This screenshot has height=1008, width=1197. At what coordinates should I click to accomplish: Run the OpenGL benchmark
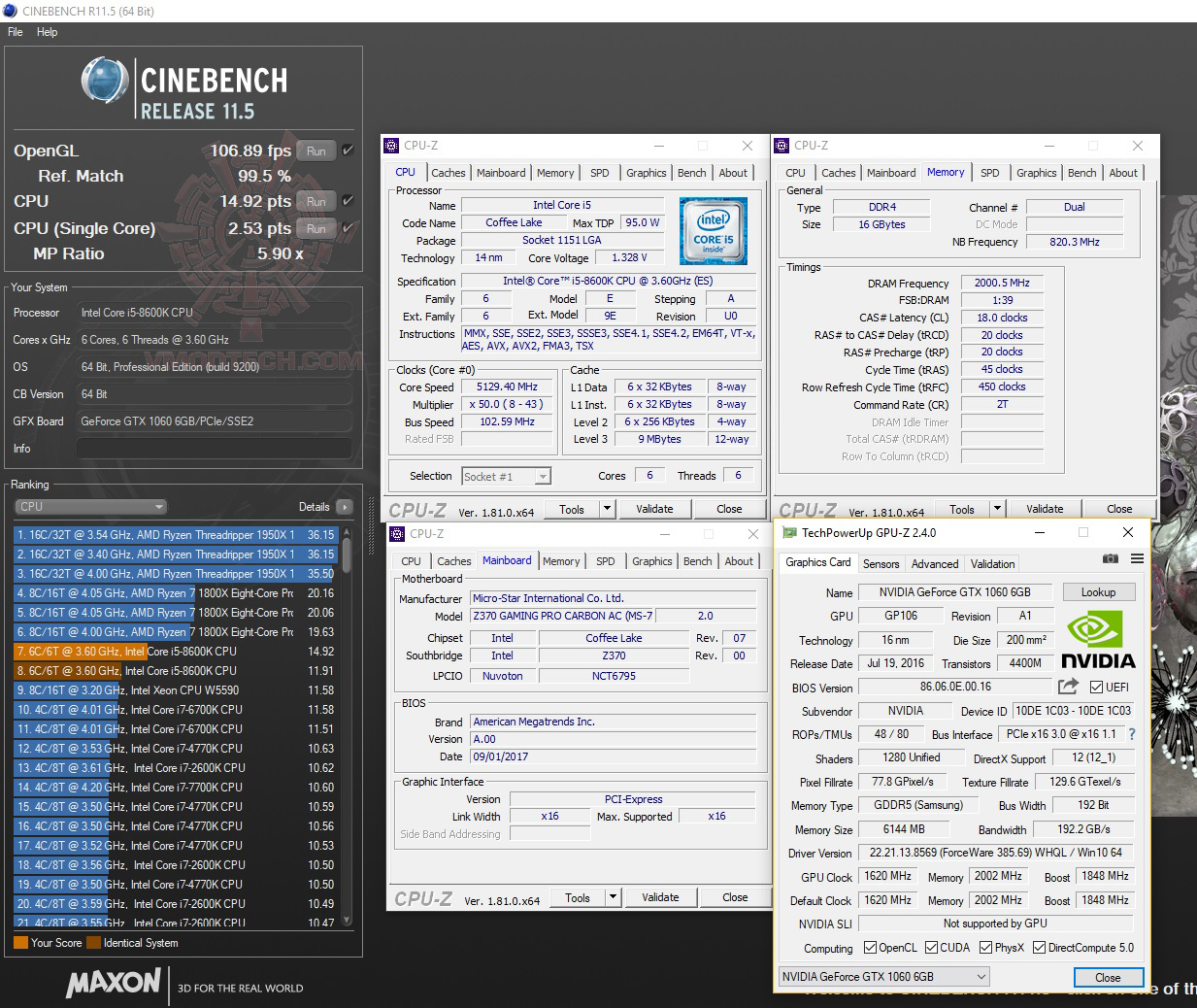pyautogui.click(x=316, y=151)
